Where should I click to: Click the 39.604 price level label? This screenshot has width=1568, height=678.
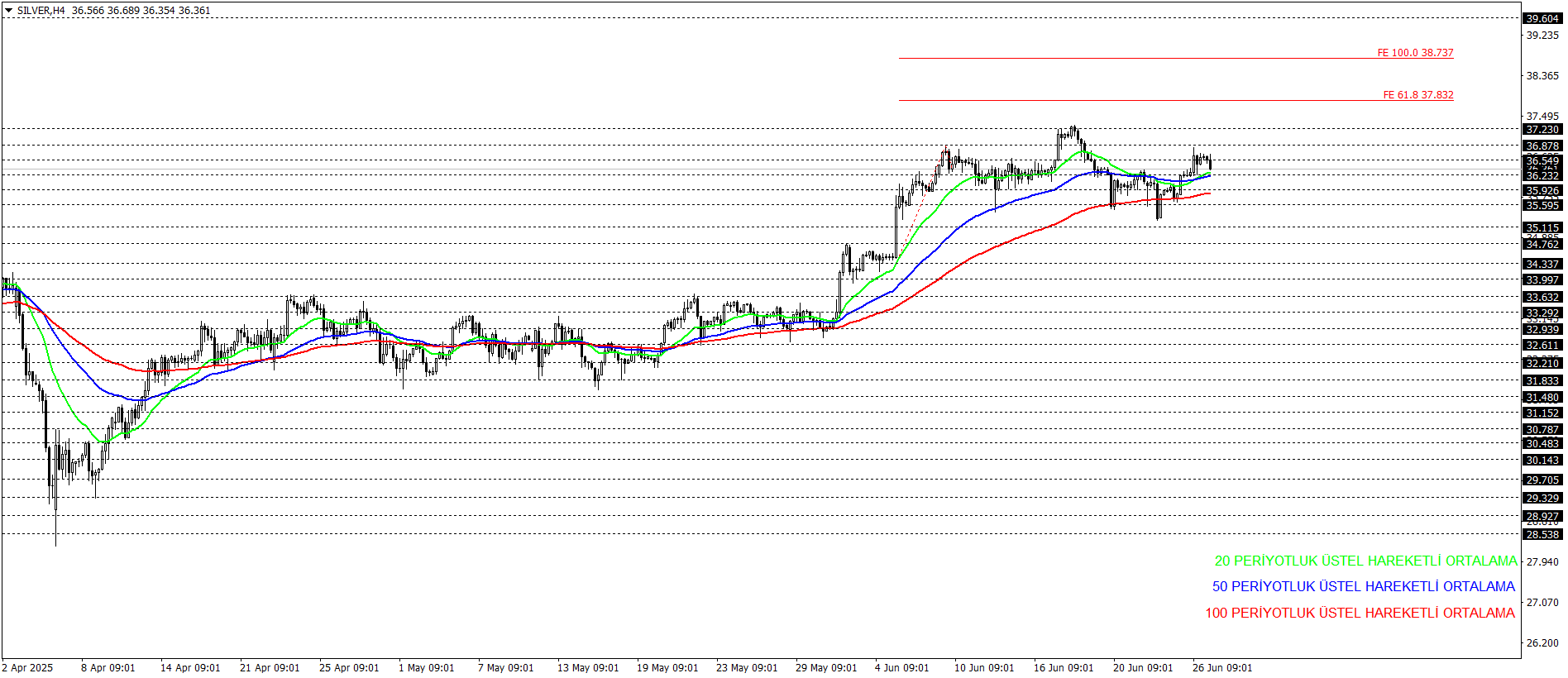pos(1542,18)
